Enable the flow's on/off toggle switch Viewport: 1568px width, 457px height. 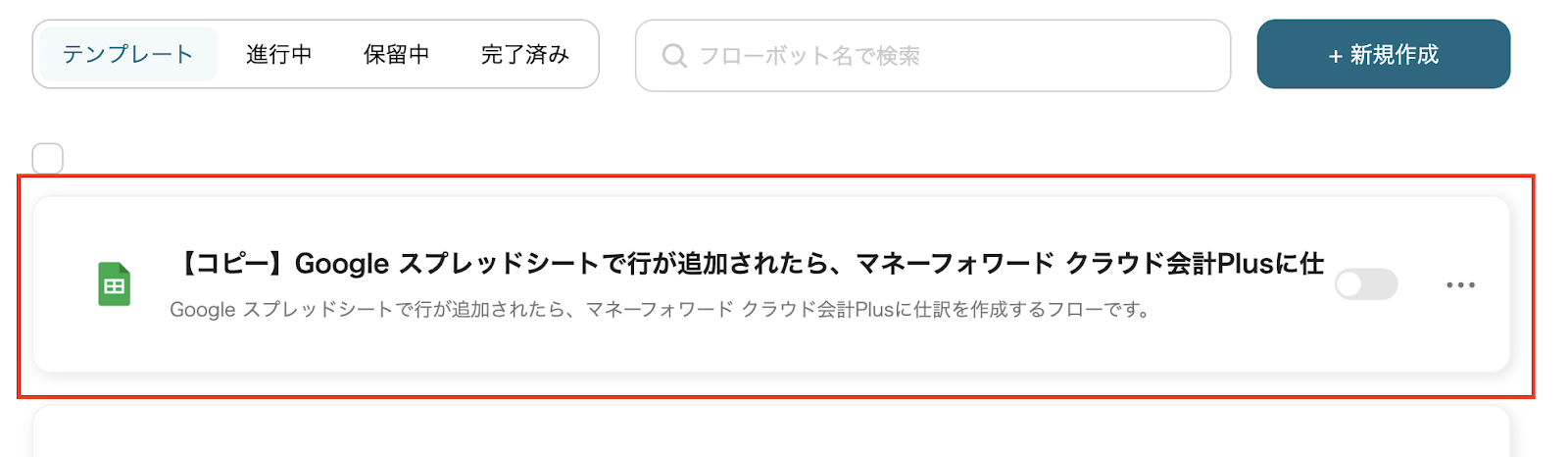click(1366, 284)
